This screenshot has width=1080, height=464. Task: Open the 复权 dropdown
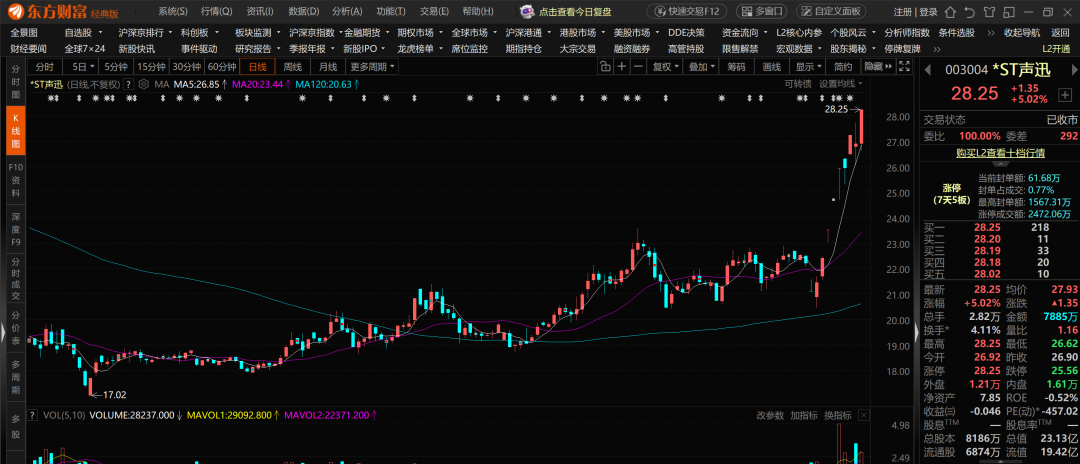click(x=665, y=66)
